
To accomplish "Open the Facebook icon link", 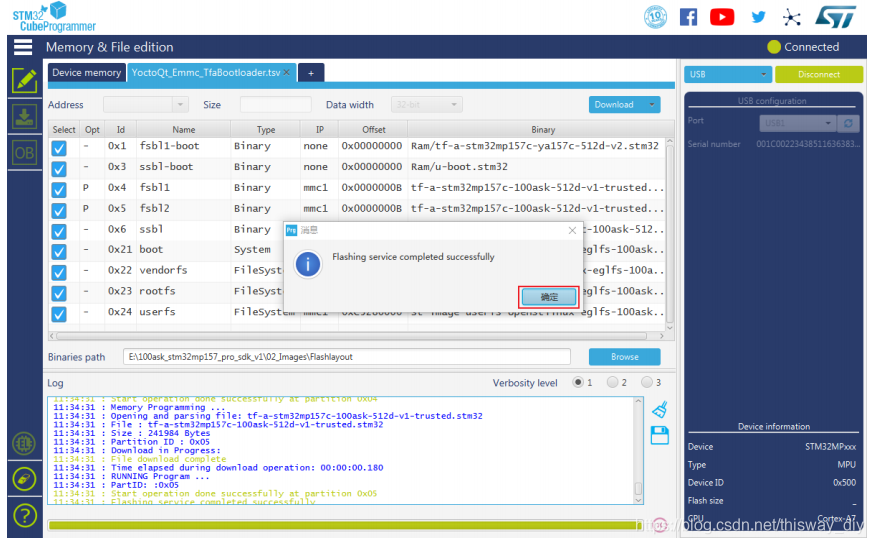I will (x=689, y=17).
